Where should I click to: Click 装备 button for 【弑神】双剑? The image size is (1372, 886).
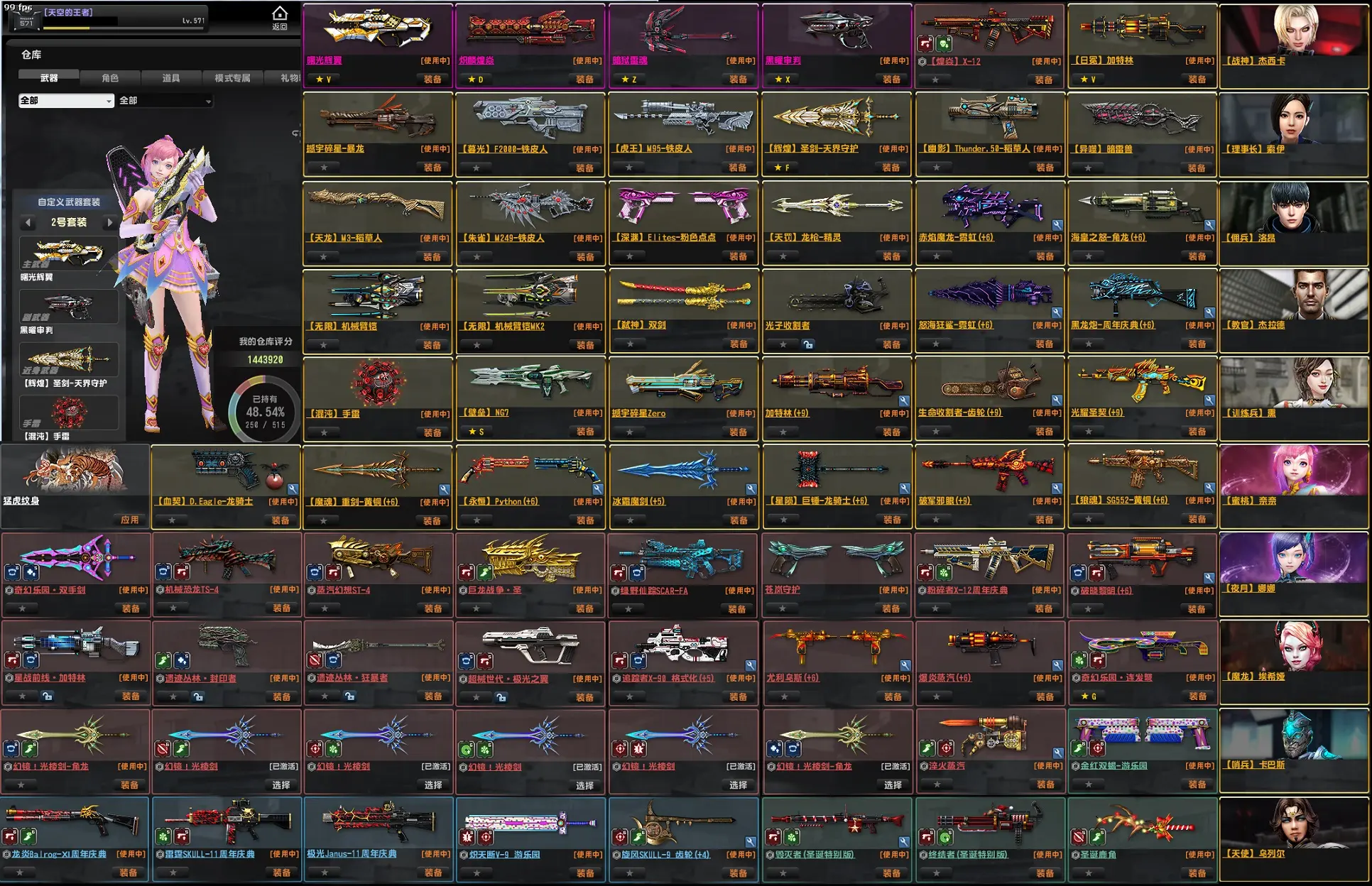tap(739, 344)
